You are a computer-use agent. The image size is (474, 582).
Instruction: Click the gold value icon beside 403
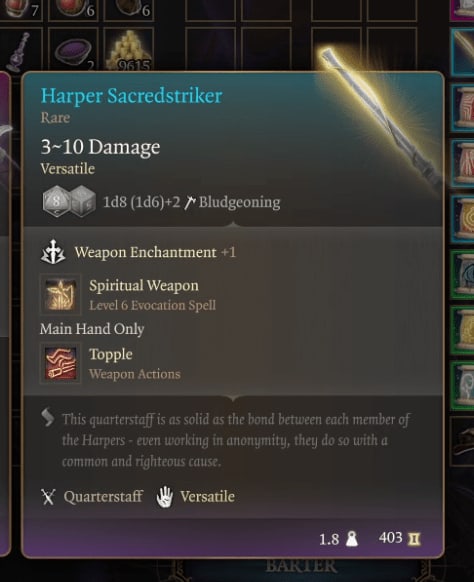click(x=414, y=539)
